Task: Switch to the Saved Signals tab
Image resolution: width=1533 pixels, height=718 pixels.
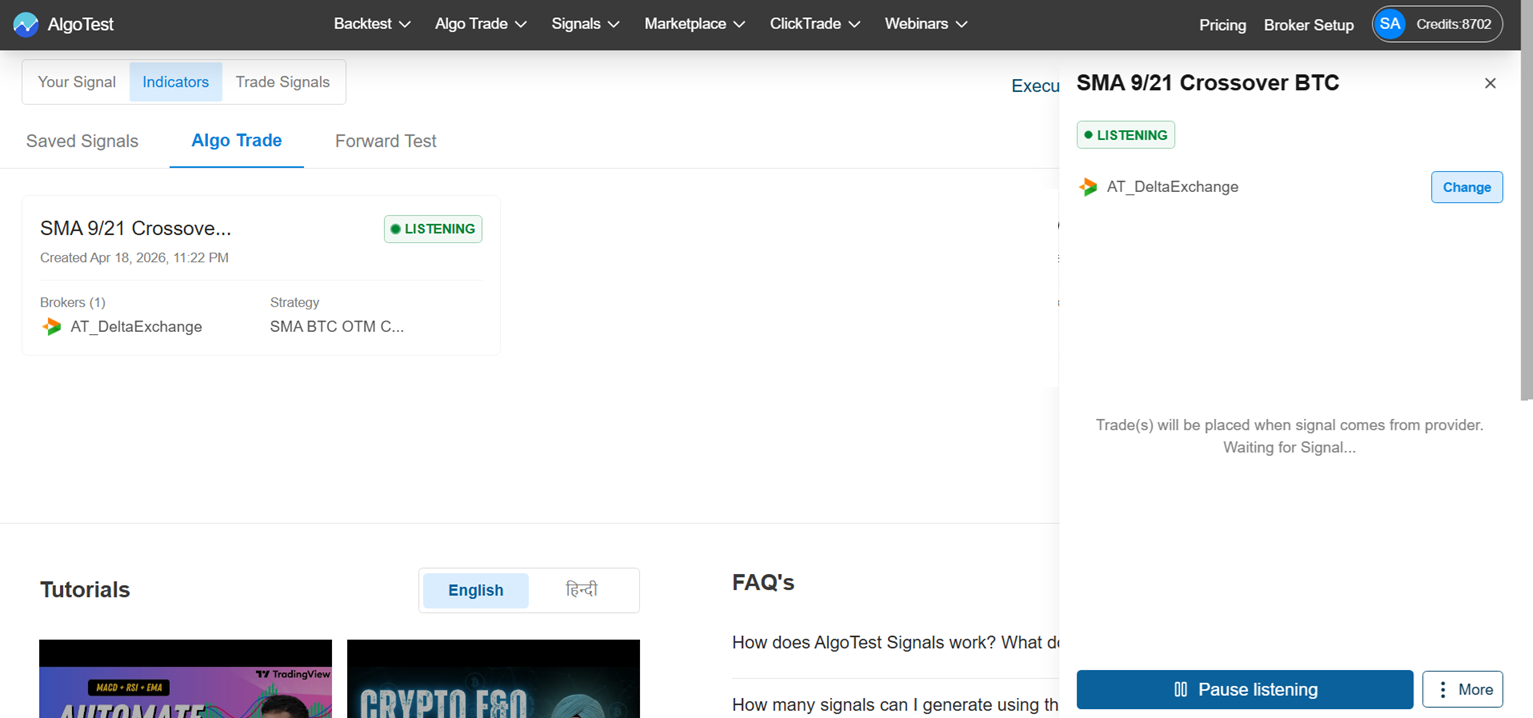Action: point(82,141)
